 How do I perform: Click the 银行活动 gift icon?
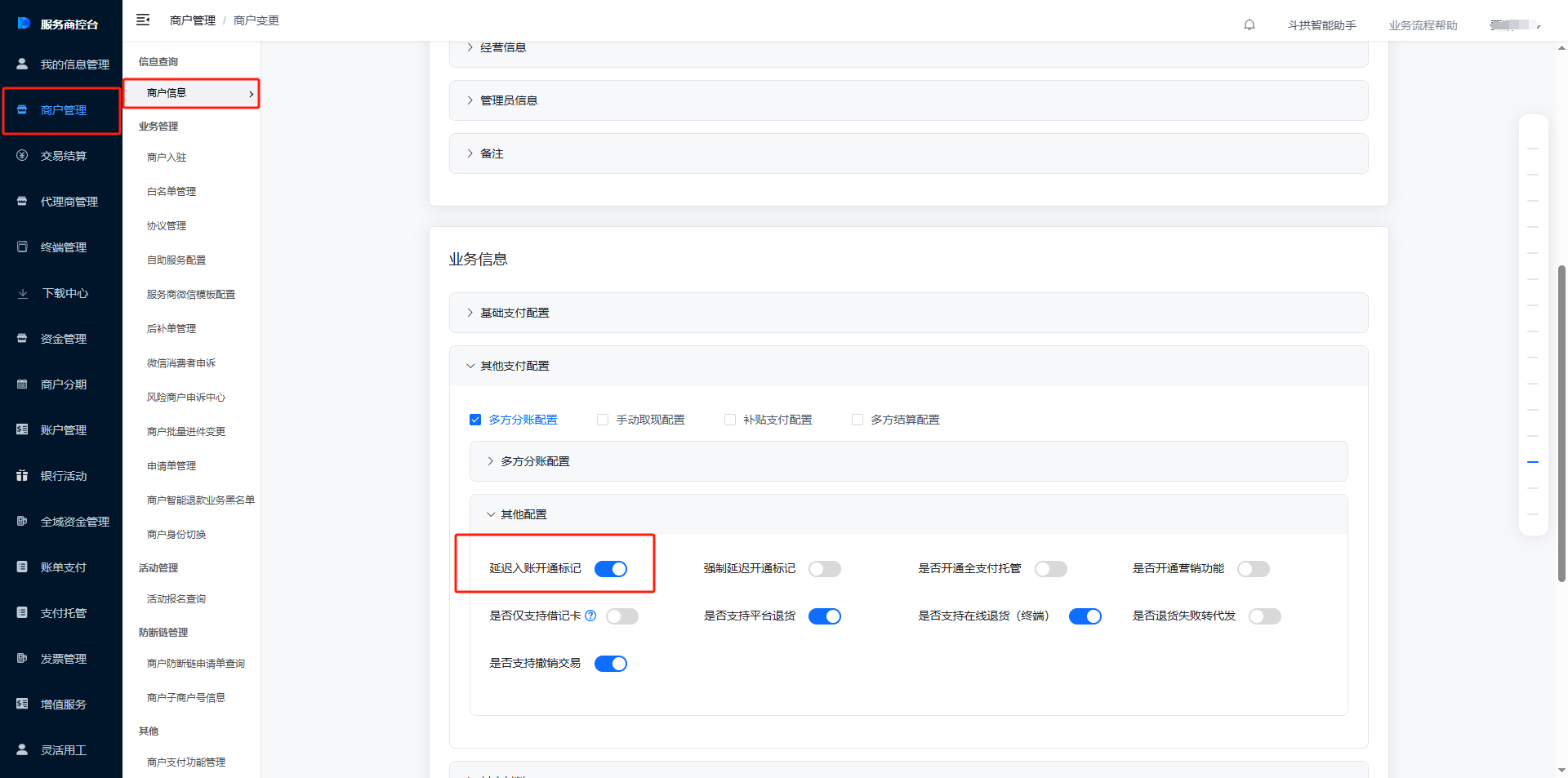pyautogui.click(x=22, y=475)
